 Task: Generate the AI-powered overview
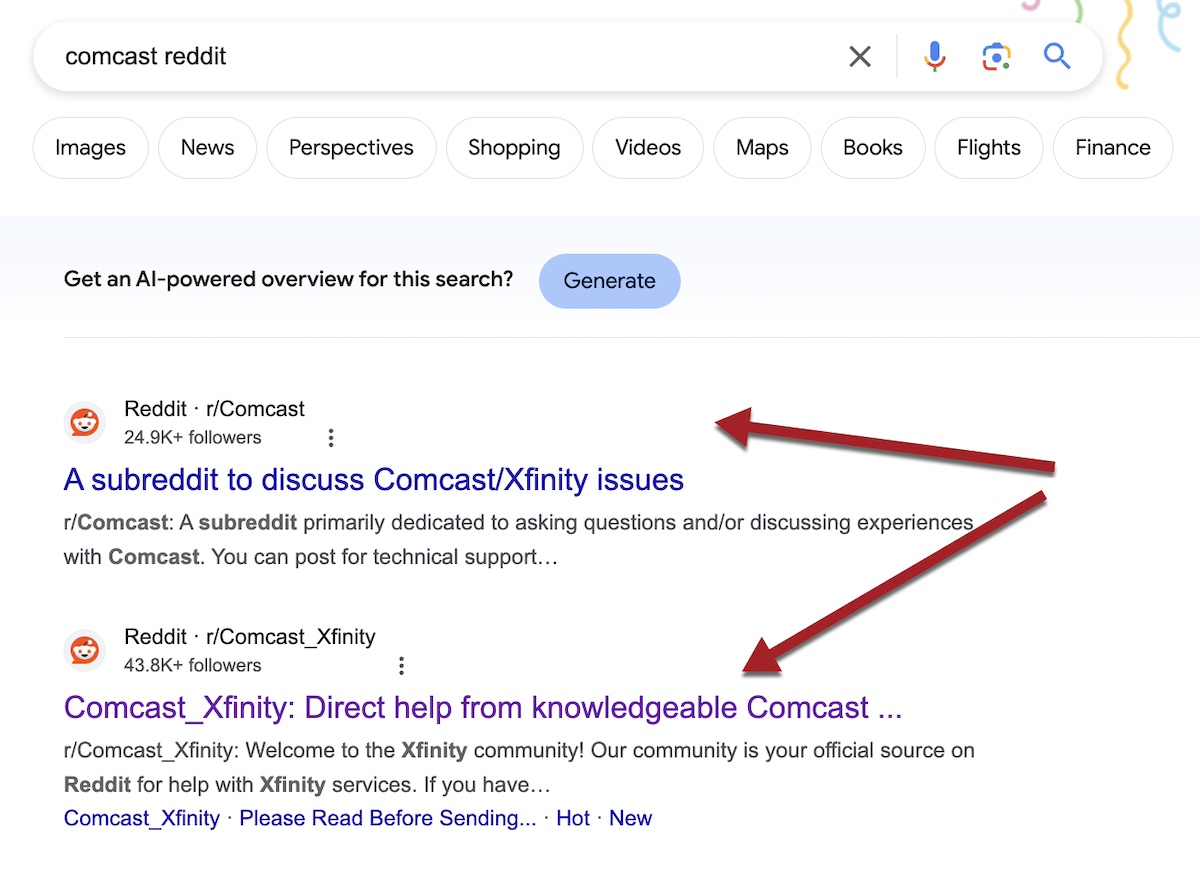point(609,281)
